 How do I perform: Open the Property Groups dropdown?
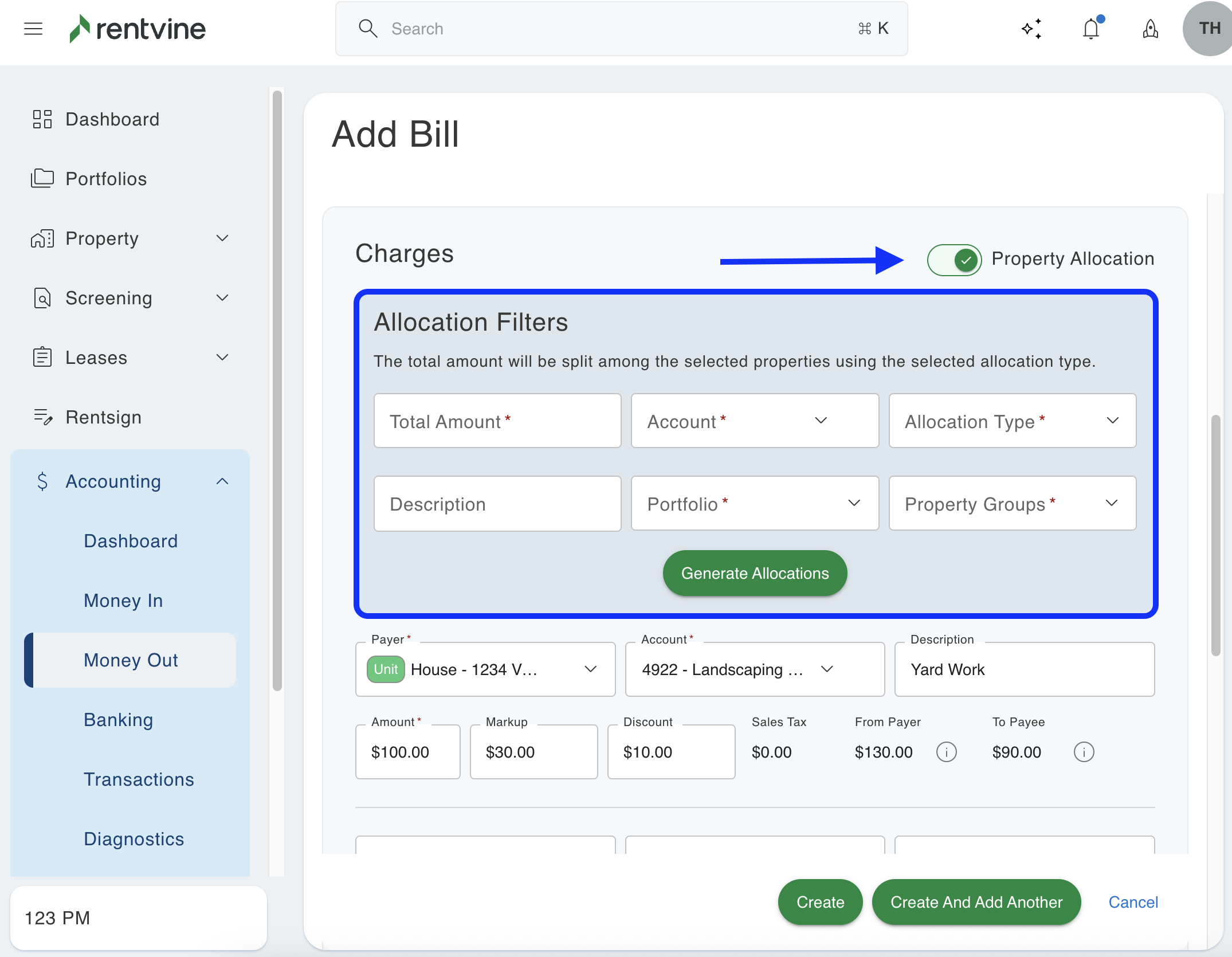point(1012,503)
